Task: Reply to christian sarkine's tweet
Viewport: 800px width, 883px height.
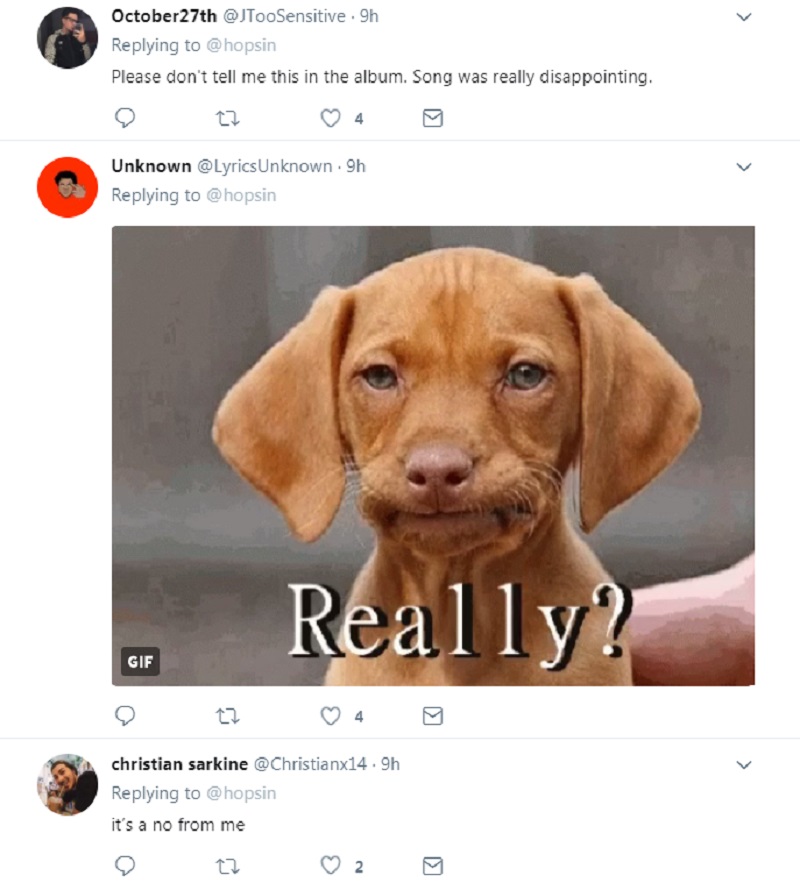Action: click(125, 866)
